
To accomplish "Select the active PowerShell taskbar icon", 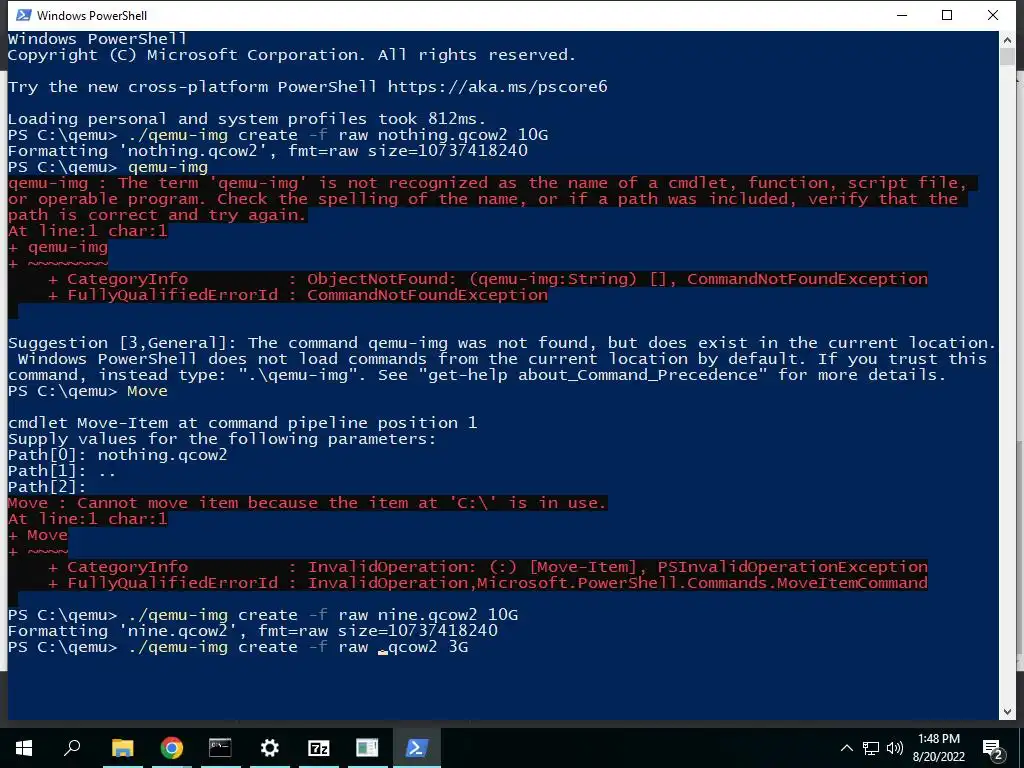I will click(x=417, y=748).
